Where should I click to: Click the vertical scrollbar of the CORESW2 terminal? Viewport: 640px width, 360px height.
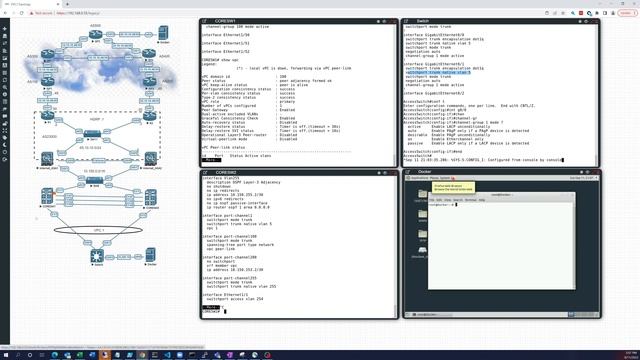(395, 246)
